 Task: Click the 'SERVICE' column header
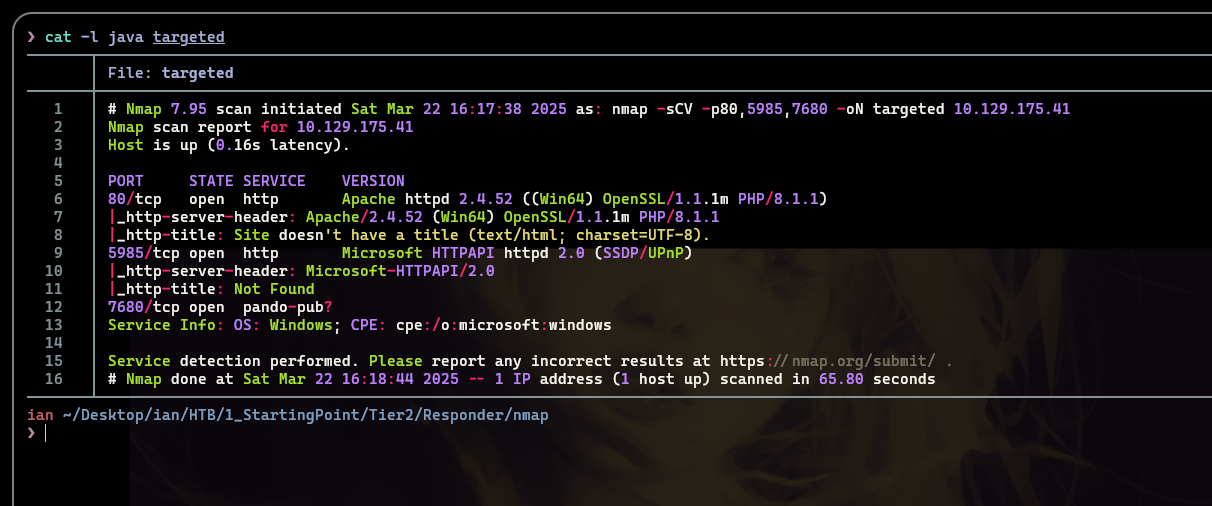coord(274,181)
